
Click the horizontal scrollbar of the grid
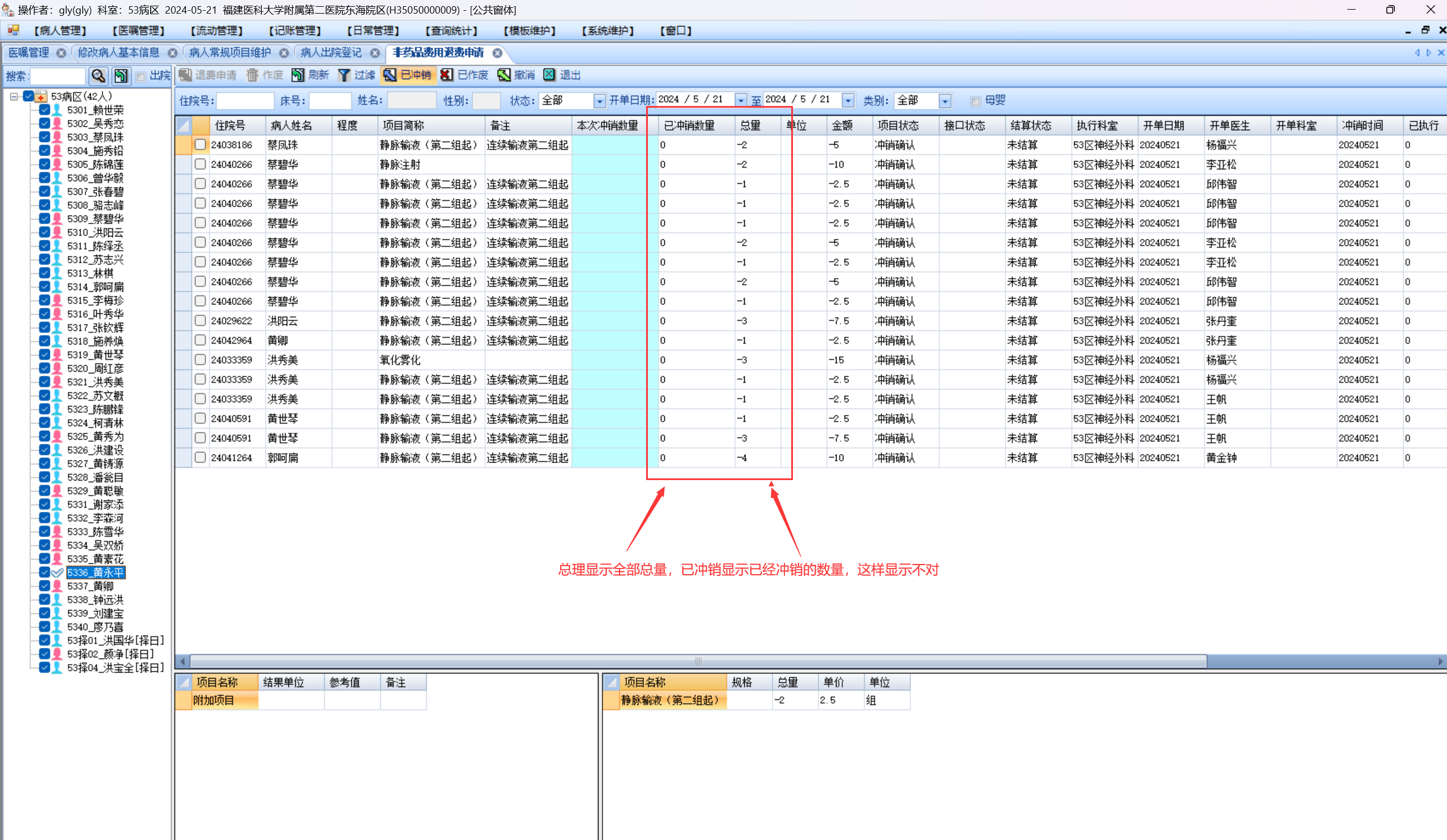point(698,661)
